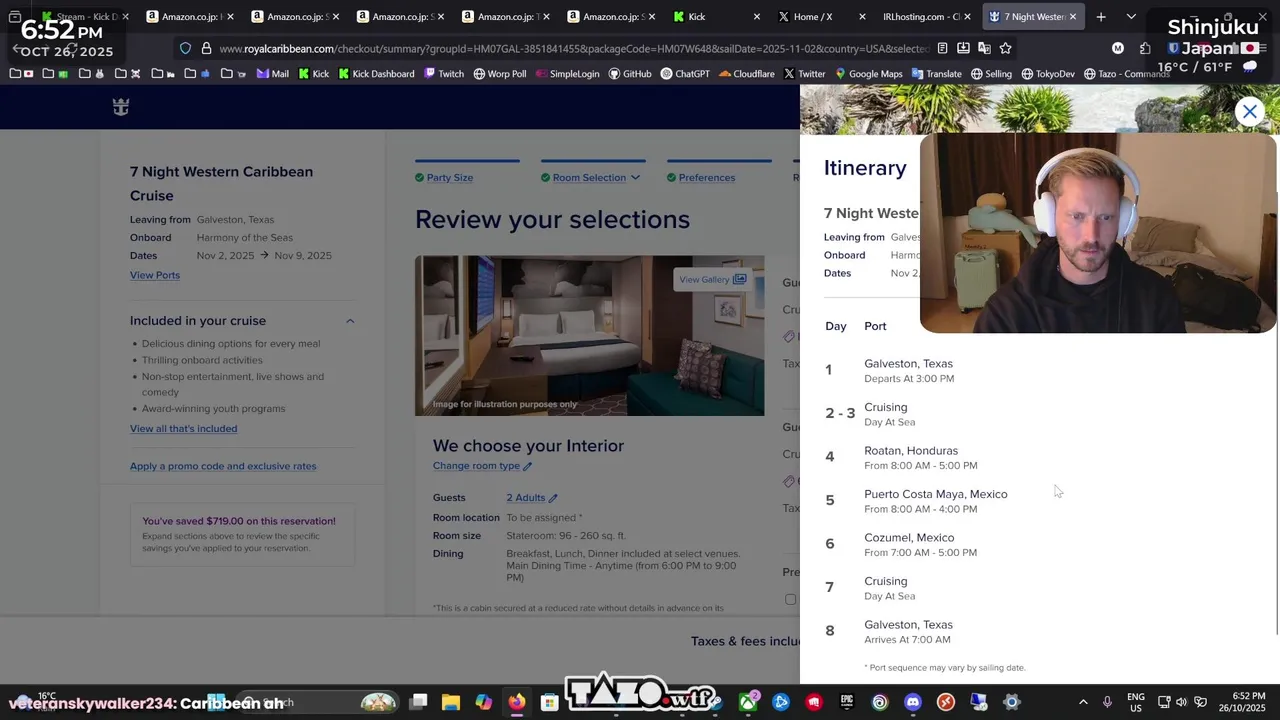Open a new browser tab with plus
Viewport: 1280px width, 720px height.
coord(1101,17)
